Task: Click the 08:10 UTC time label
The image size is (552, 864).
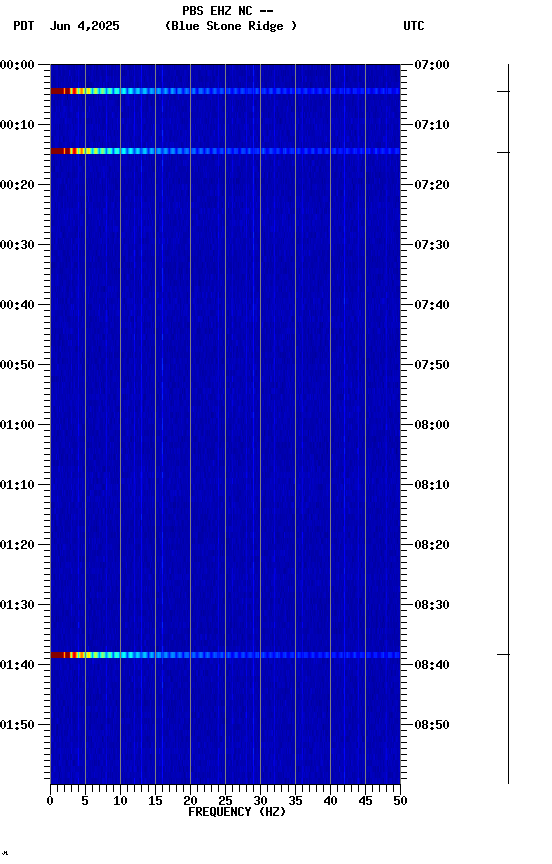Action: click(432, 485)
